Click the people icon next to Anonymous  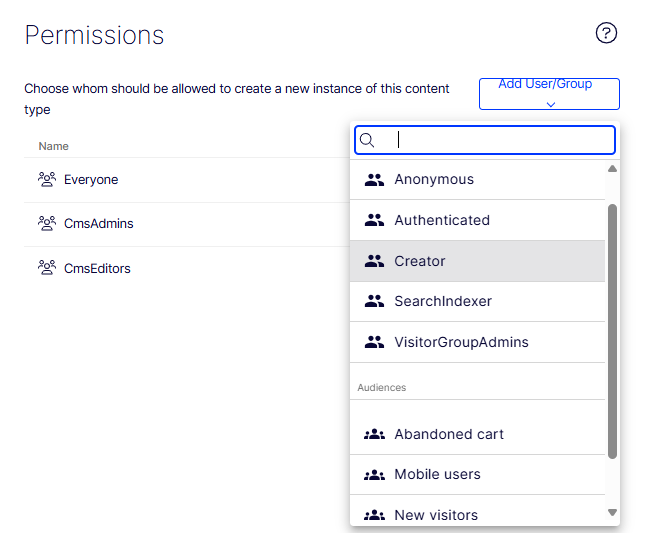[374, 180]
